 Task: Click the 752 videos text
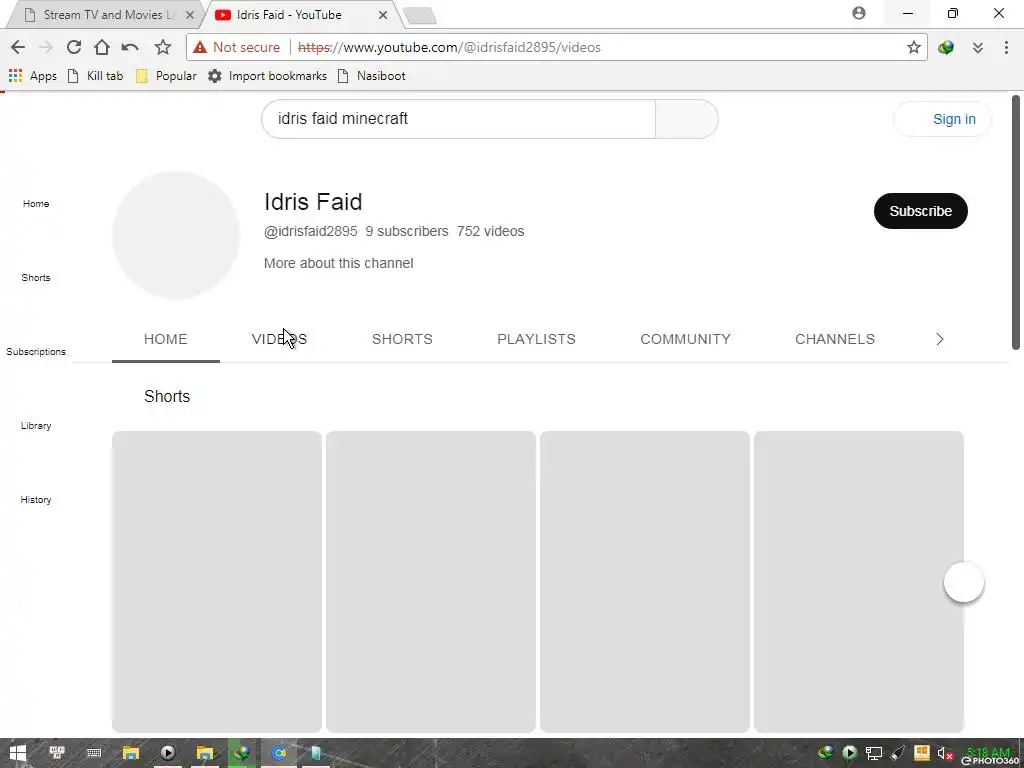tap(490, 231)
